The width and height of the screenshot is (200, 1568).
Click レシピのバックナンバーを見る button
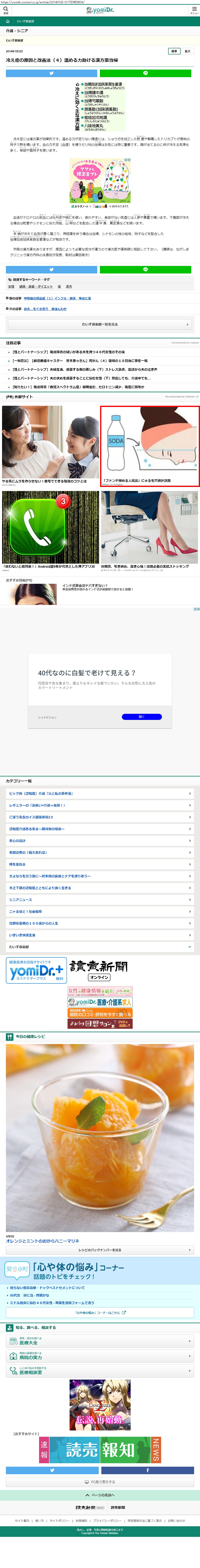point(100,1250)
